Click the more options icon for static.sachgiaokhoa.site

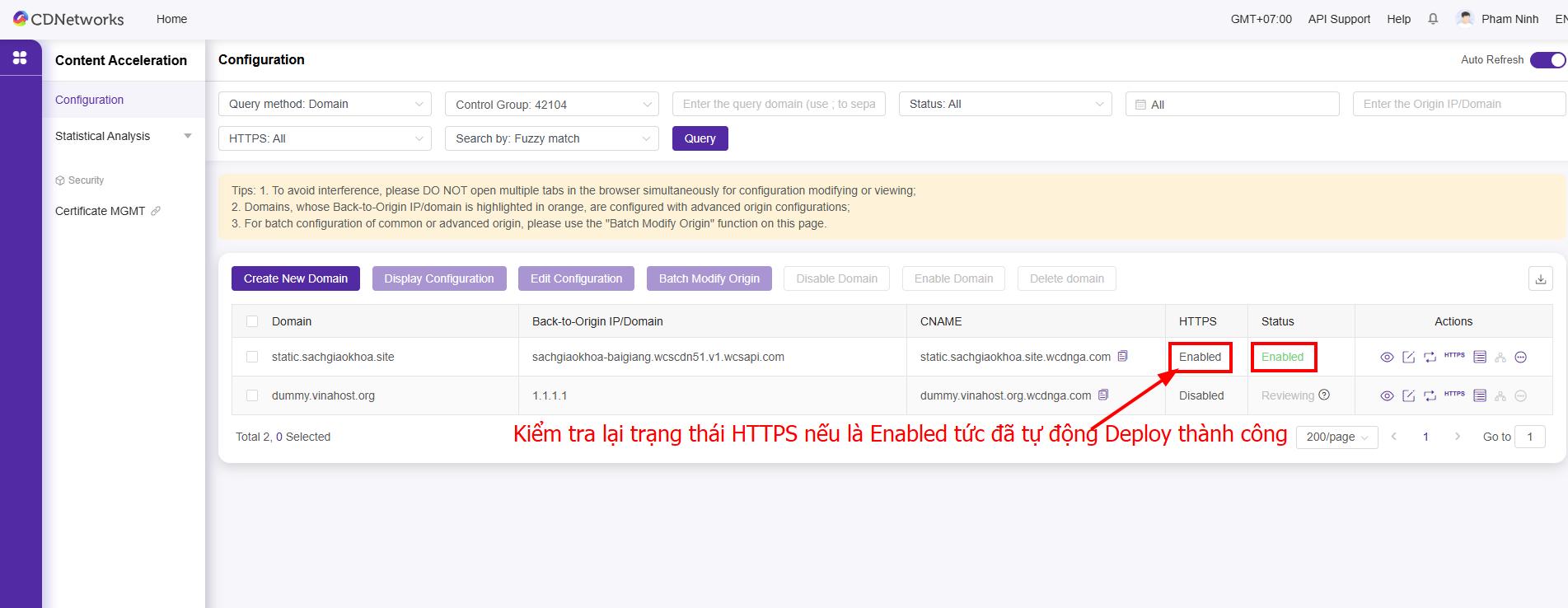click(1521, 357)
